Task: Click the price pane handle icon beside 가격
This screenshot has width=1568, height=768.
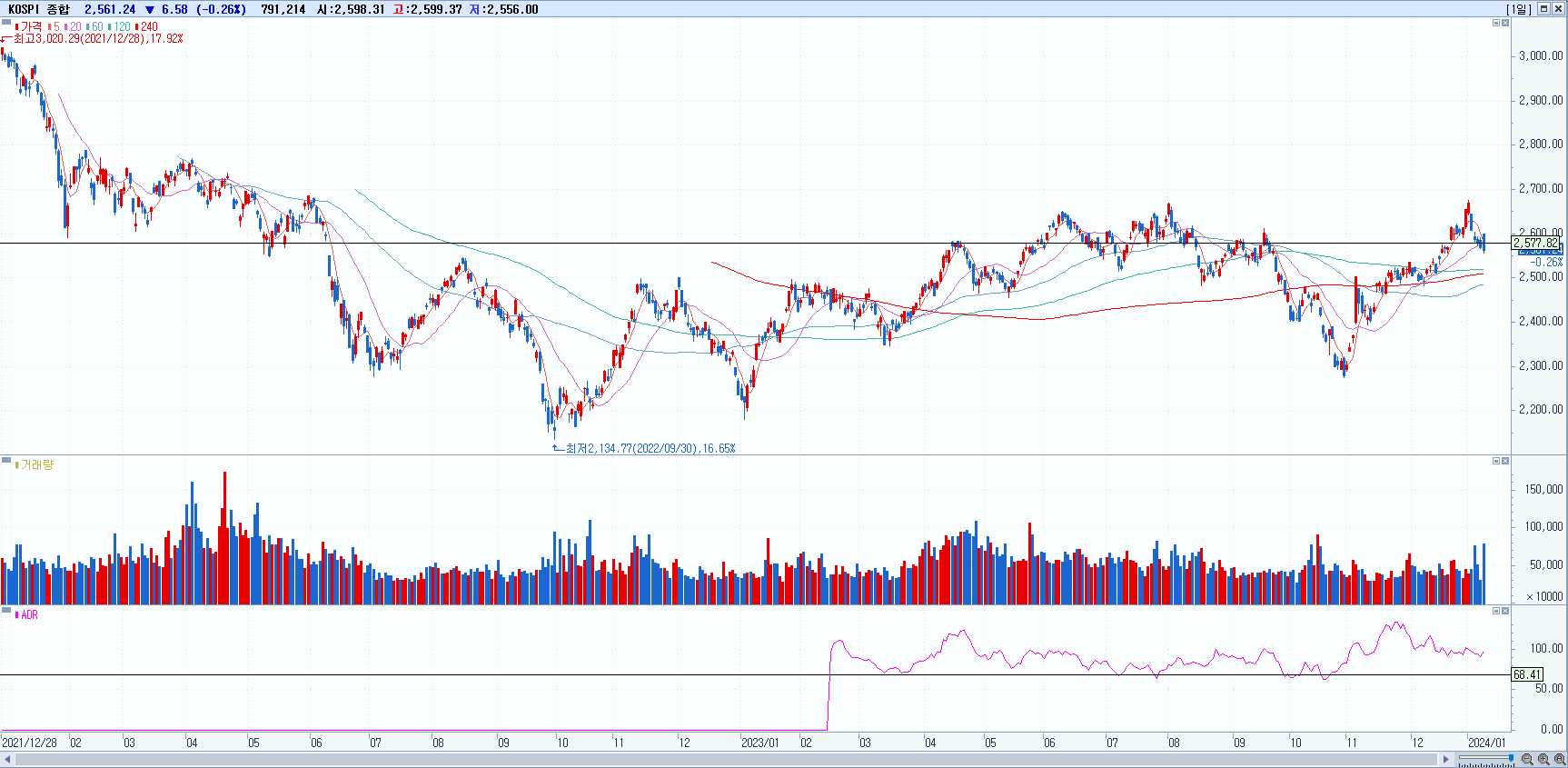Action: coord(5,22)
